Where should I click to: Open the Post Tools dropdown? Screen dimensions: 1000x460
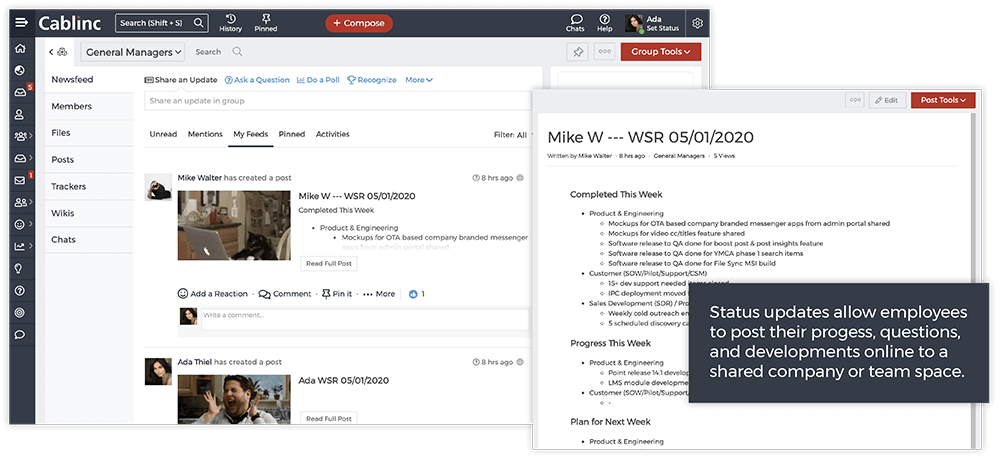click(943, 100)
